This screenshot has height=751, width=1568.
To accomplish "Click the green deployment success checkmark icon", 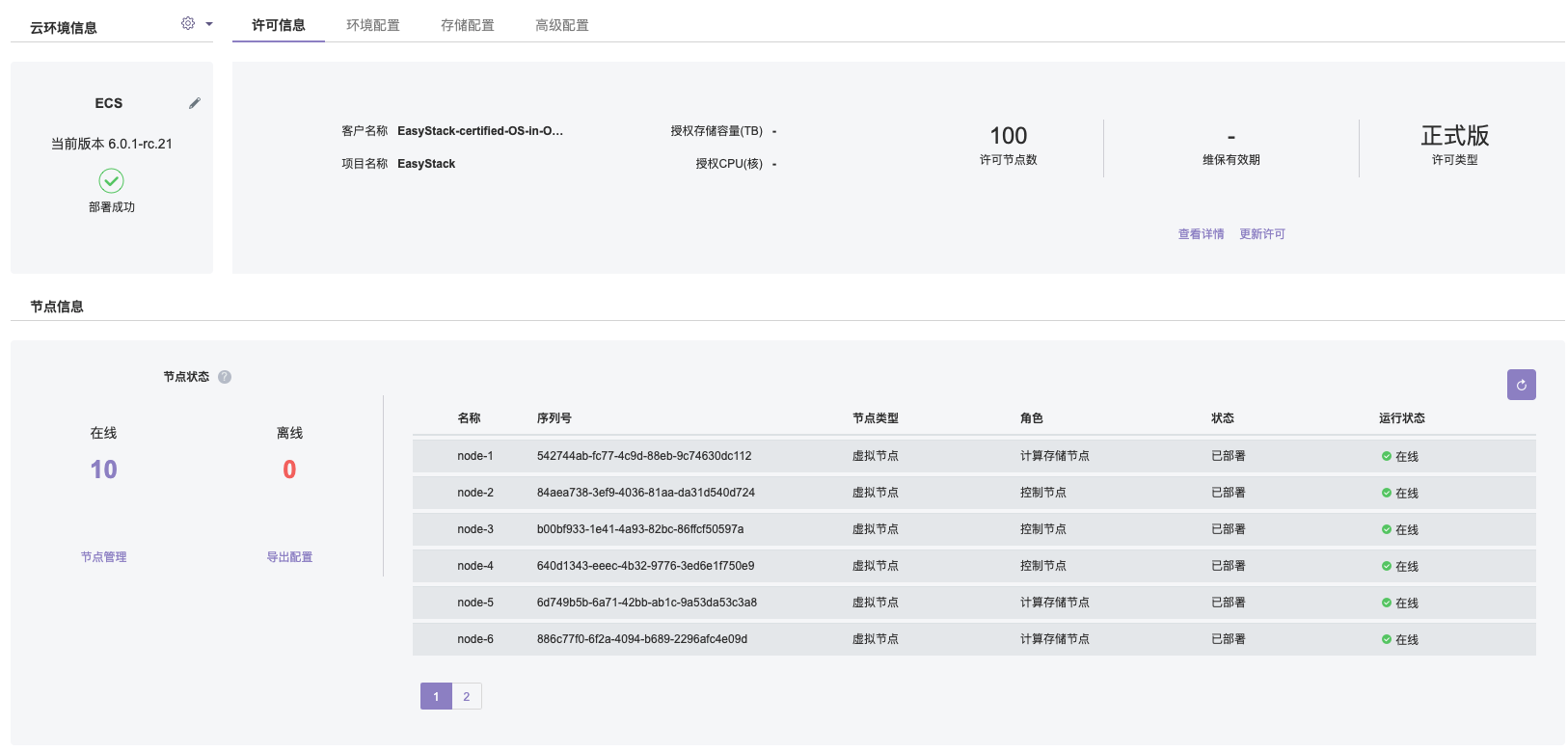I will click(112, 180).
